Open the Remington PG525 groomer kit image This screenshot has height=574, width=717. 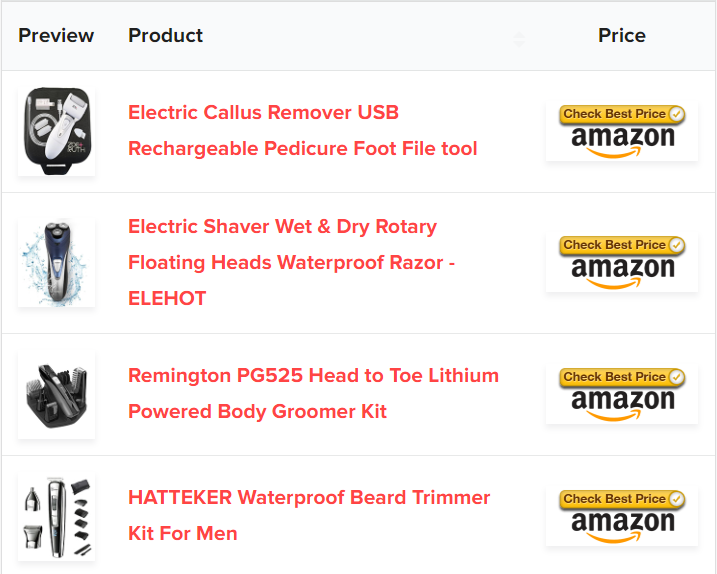coord(57,394)
